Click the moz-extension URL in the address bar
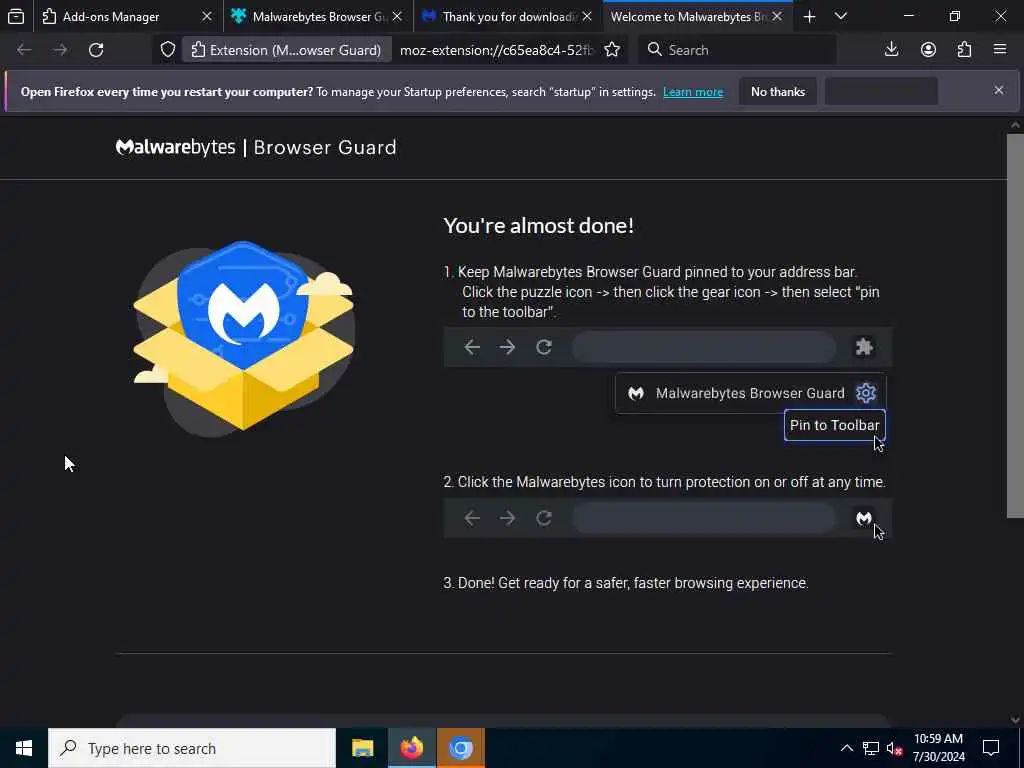 pyautogui.click(x=496, y=50)
